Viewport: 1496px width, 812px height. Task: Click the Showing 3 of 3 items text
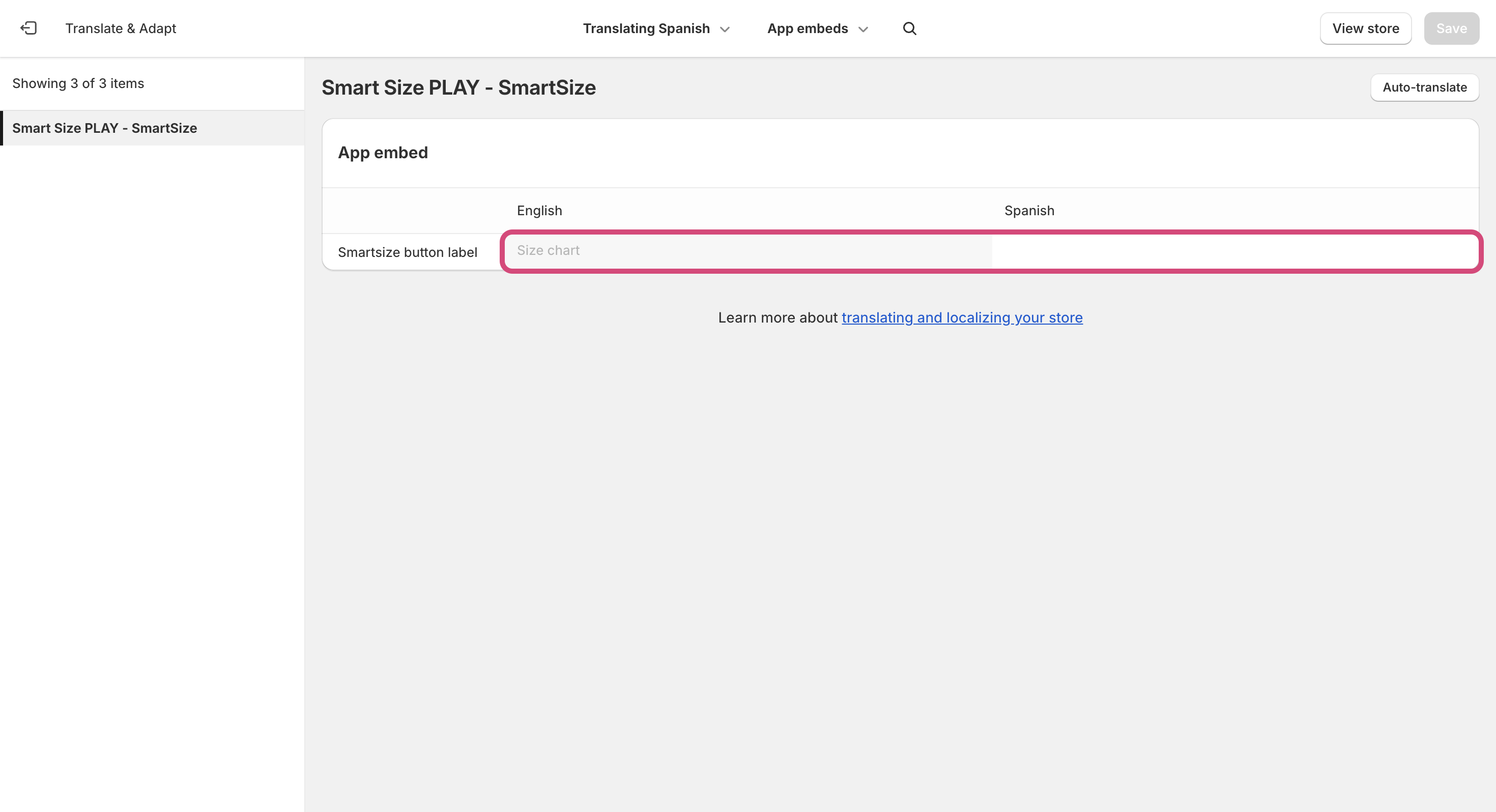click(78, 83)
